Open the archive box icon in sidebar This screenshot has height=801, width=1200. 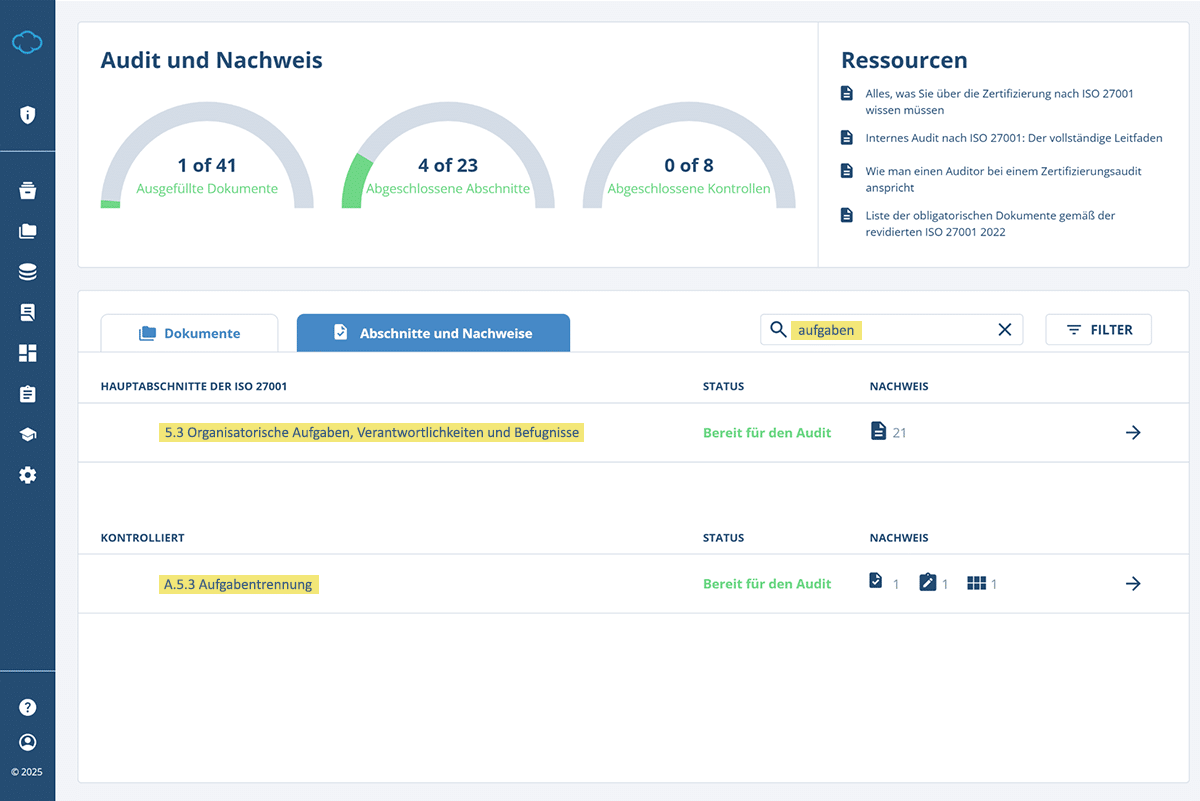(27, 190)
